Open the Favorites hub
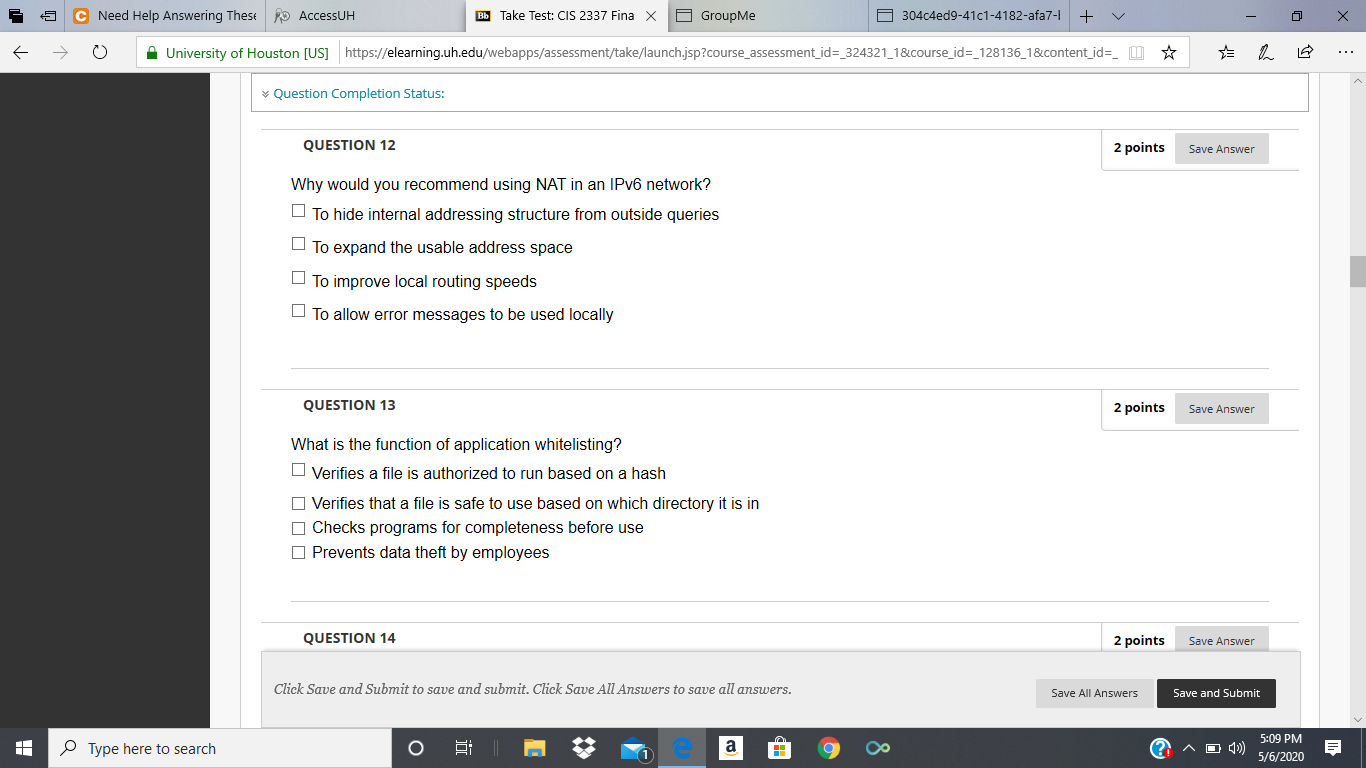 point(1226,51)
